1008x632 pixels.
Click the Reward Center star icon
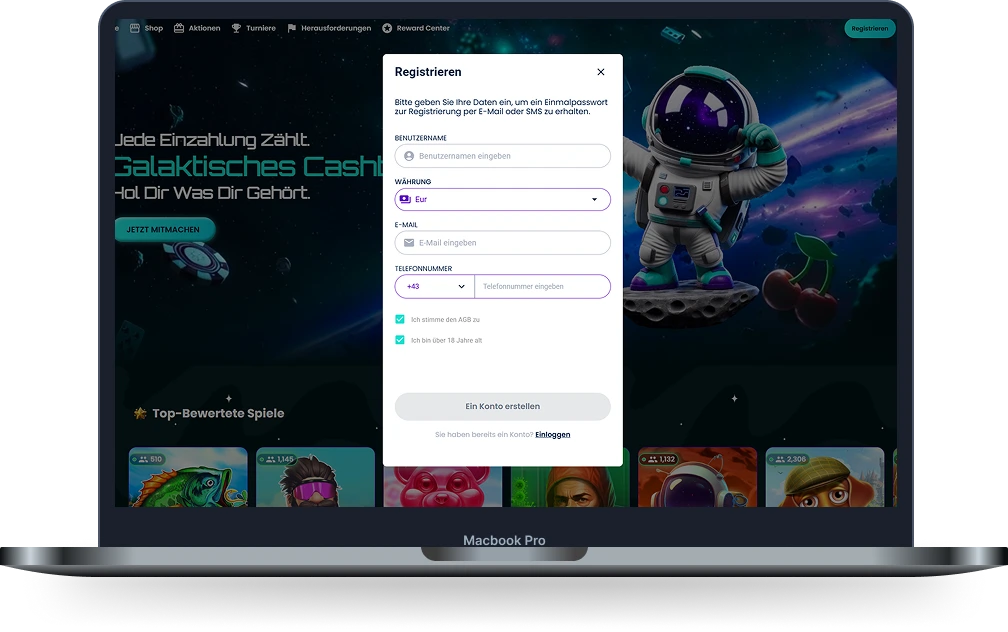pos(387,28)
